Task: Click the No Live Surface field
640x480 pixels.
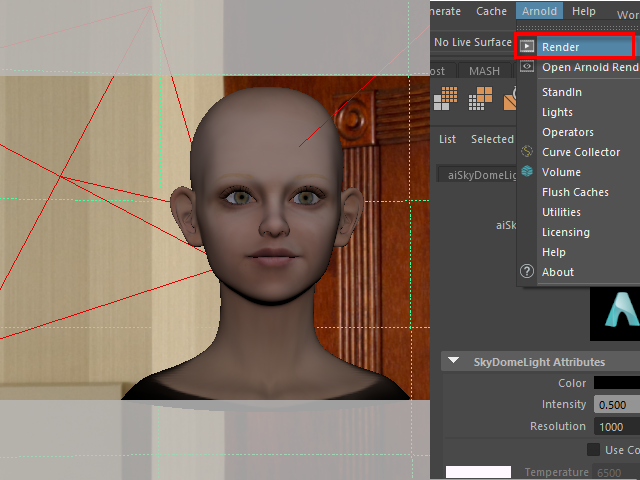Action: [472, 42]
